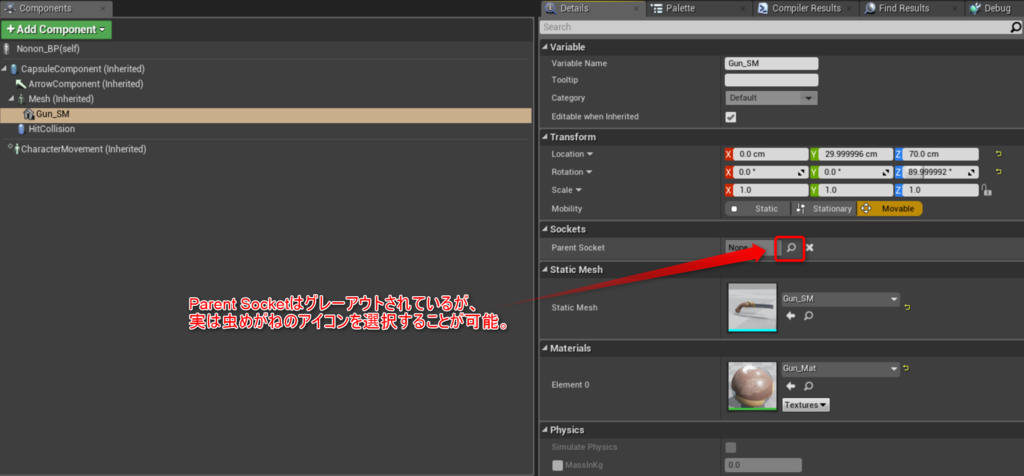1024x476 pixels.
Task: Clear the Parent Socket with the X icon
Action: [810, 248]
